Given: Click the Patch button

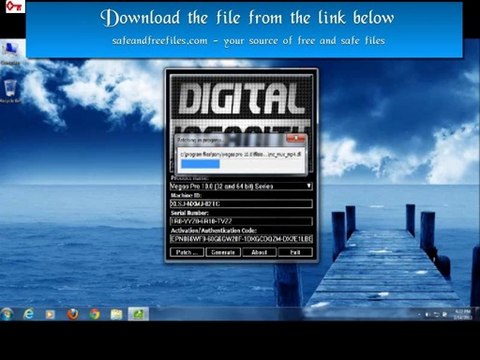Looking at the screenshot, I should coord(187,252).
